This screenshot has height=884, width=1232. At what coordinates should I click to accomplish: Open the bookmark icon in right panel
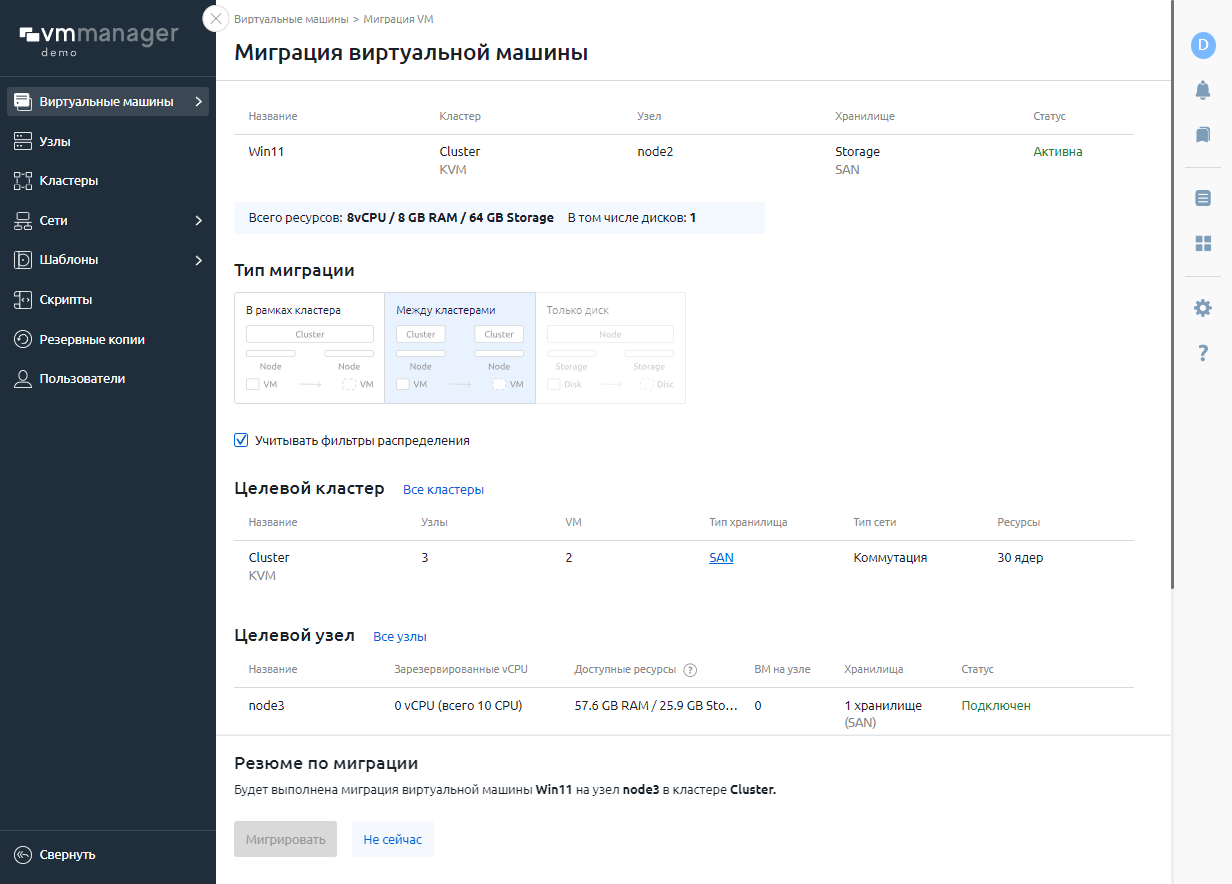[x=1203, y=134]
